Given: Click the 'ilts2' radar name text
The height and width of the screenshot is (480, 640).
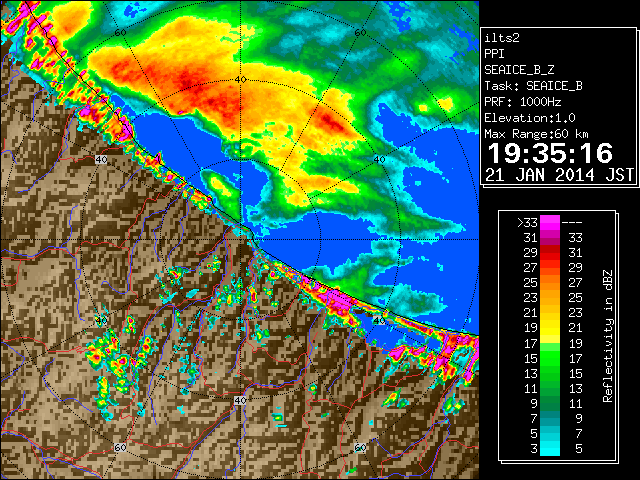Looking at the screenshot, I should pos(502,38).
